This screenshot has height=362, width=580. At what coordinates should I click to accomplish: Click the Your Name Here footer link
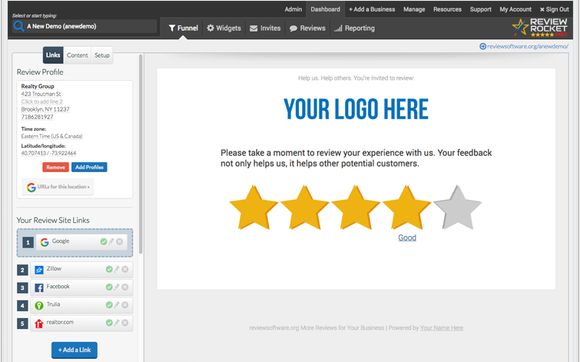click(441, 328)
